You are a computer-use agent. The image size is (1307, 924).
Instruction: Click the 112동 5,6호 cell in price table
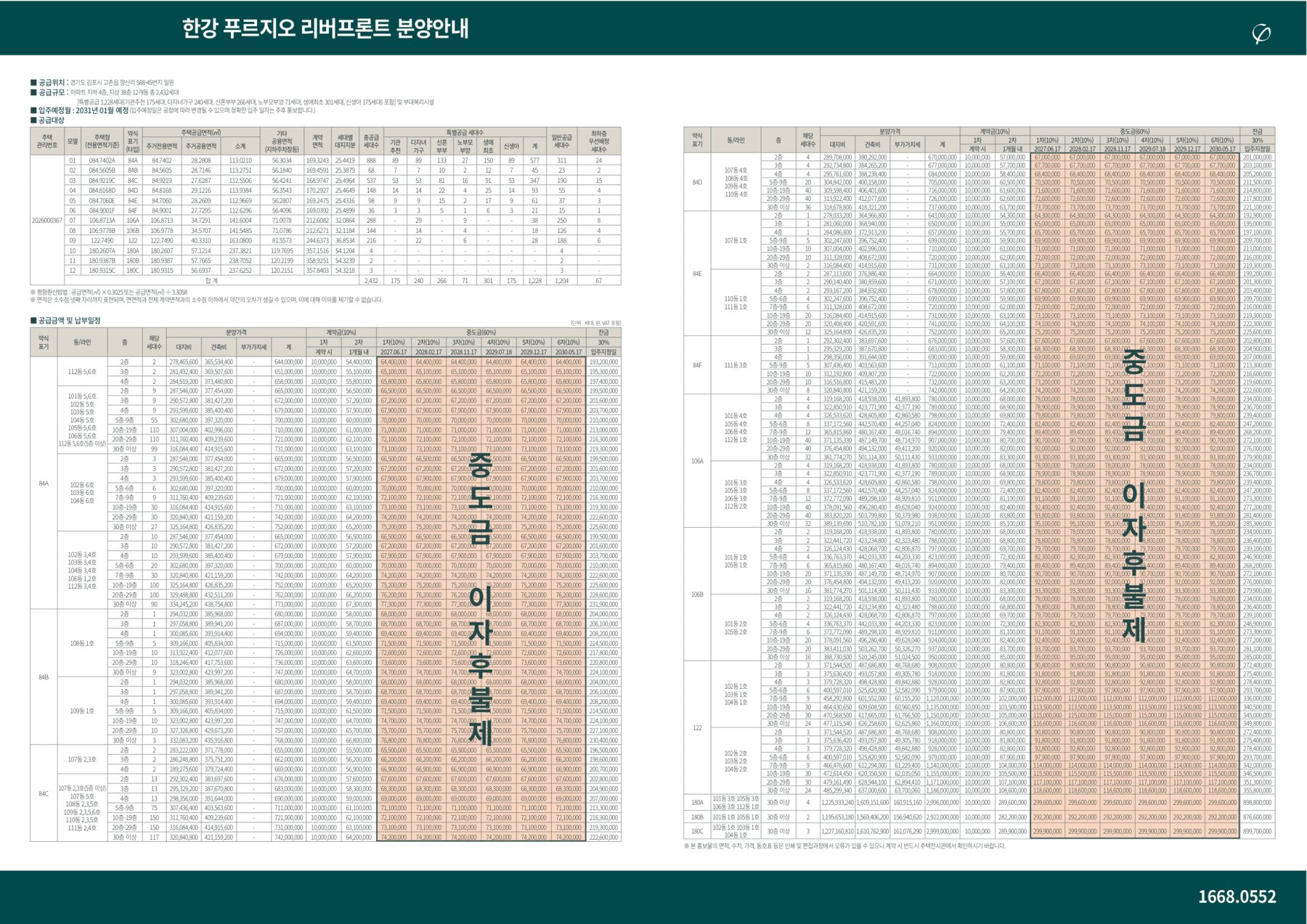[82, 371]
